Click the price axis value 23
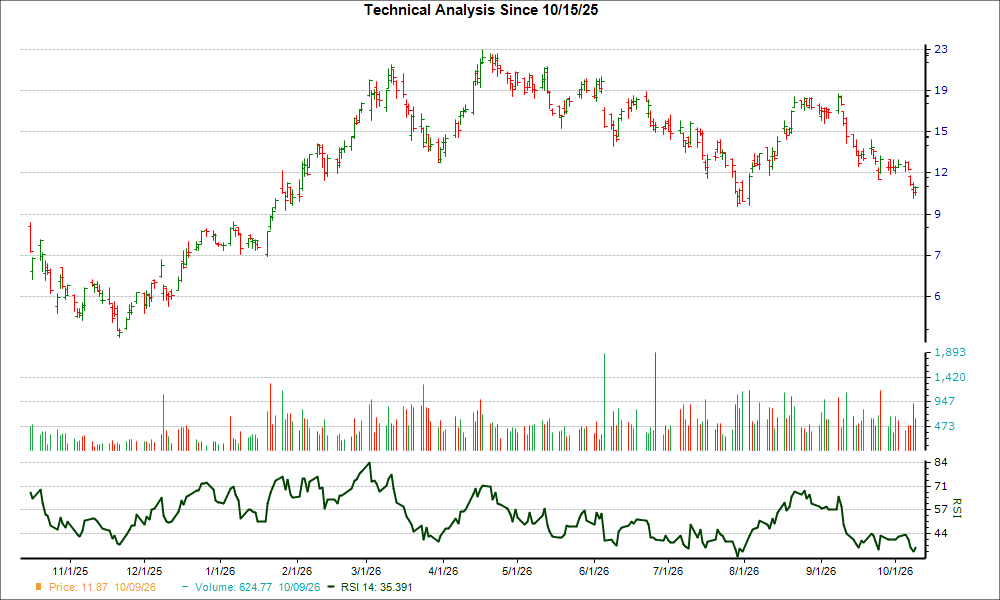Viewport: 1000px width, 600px height. 941,49
